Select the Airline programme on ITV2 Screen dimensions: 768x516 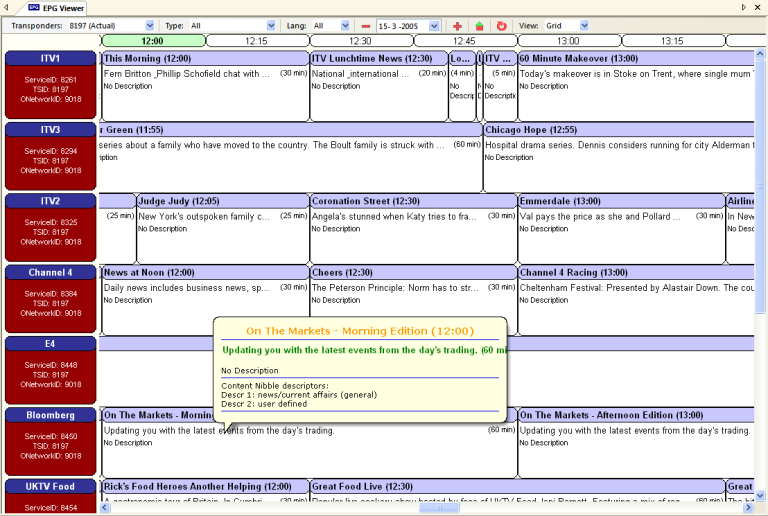coord(740,229)
